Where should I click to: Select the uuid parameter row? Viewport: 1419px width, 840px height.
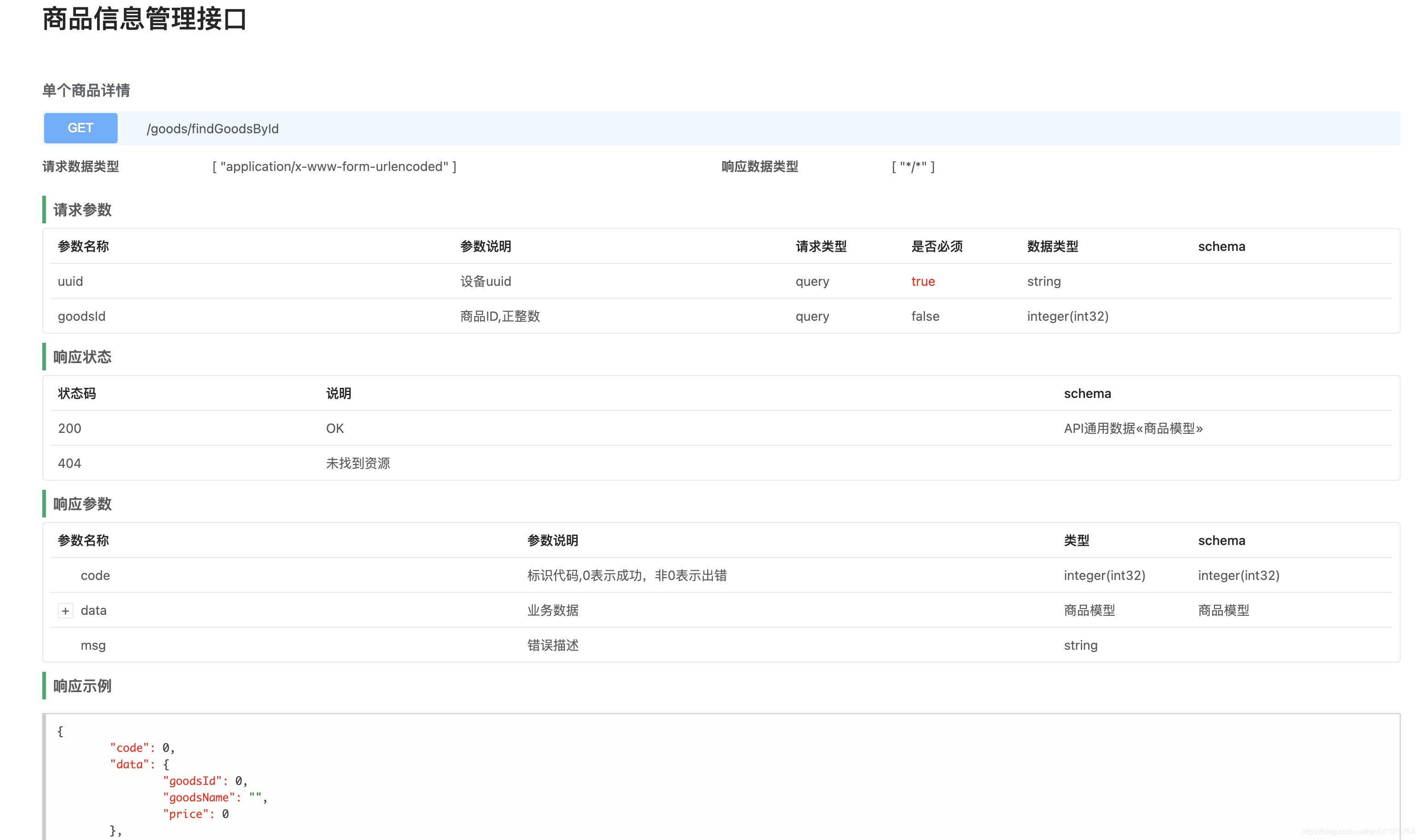[70, 281]
